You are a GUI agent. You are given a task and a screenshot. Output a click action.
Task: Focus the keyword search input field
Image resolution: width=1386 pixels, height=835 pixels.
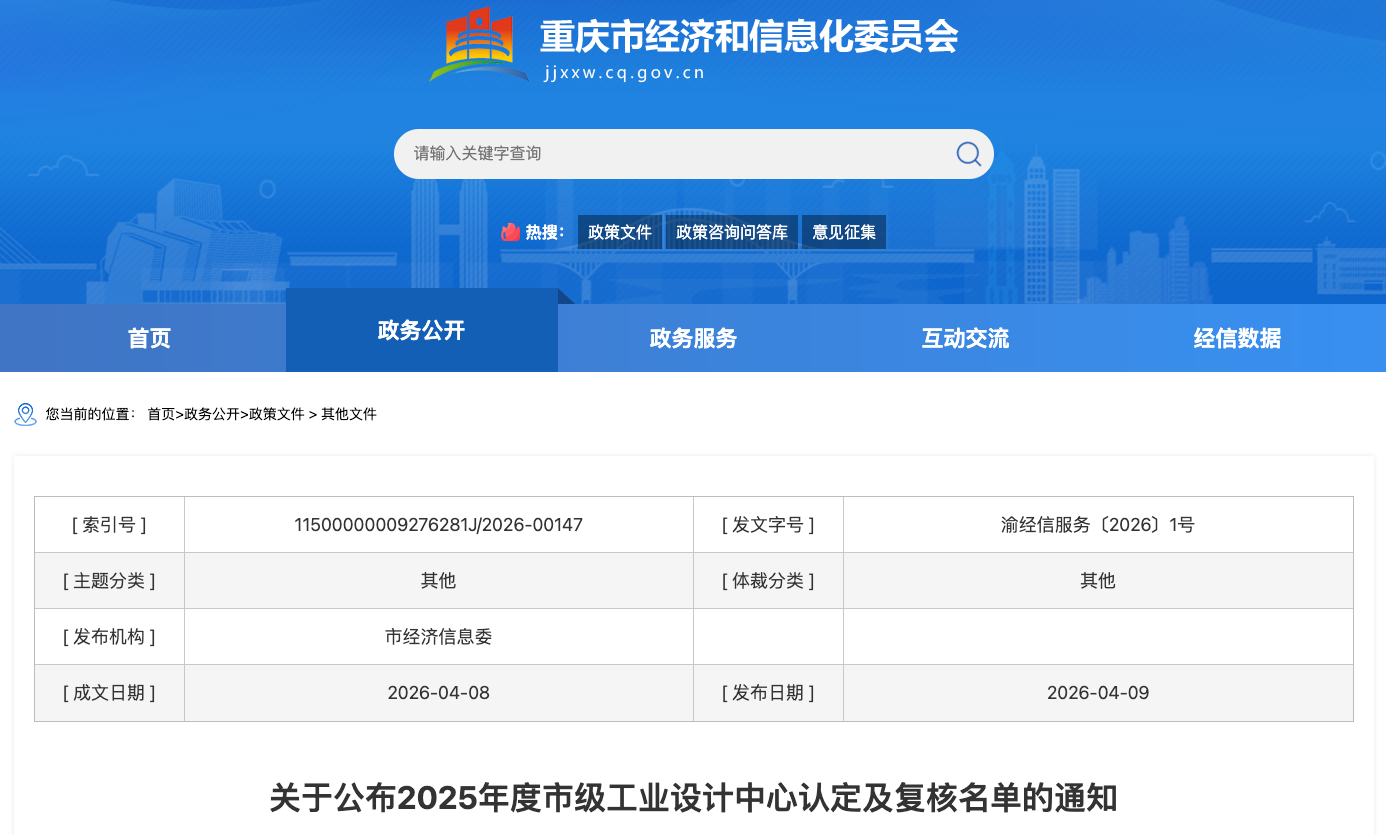pyautogui.click(x=670, y=154)
